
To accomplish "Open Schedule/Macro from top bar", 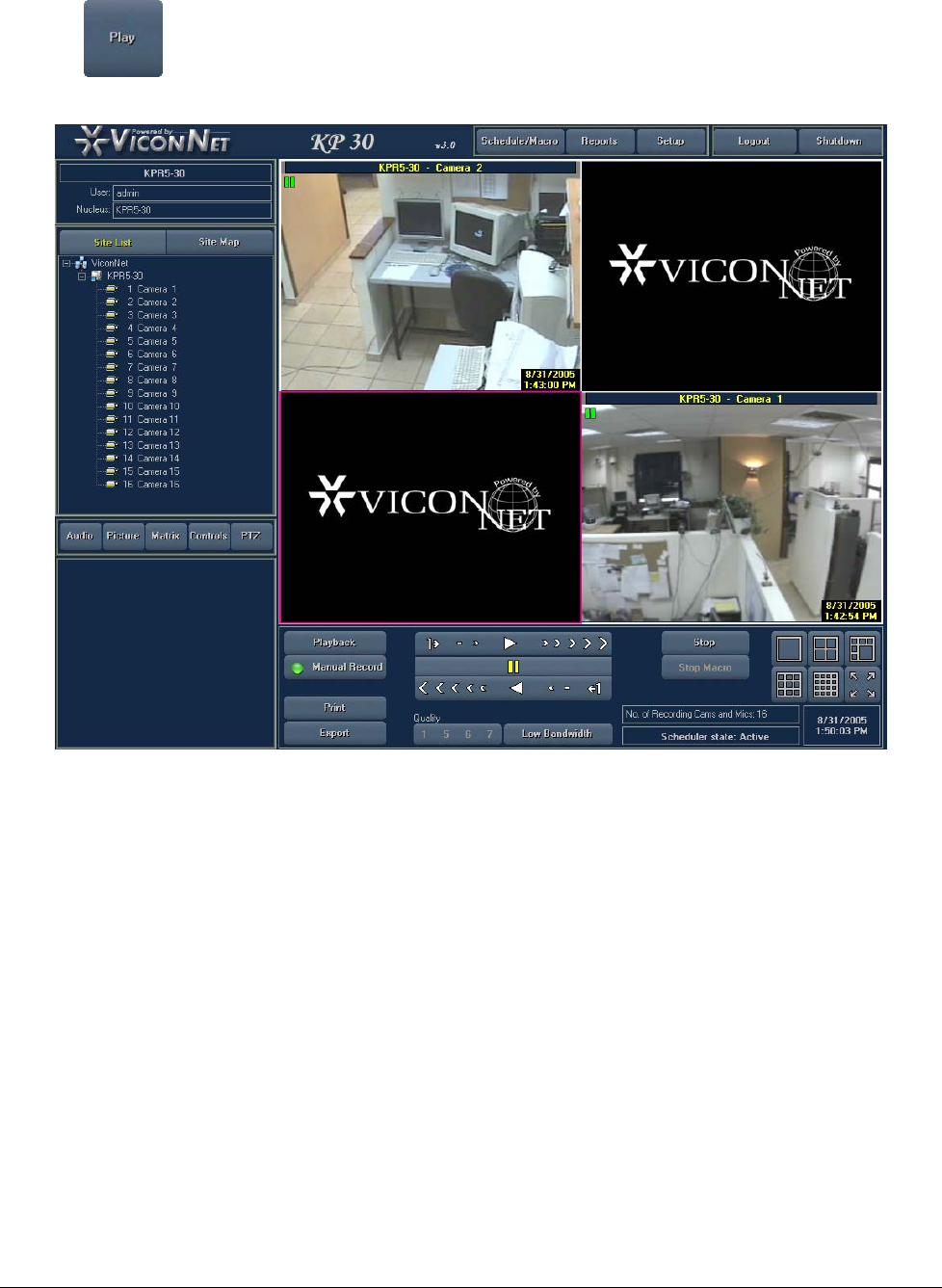I will pos(519,141).
